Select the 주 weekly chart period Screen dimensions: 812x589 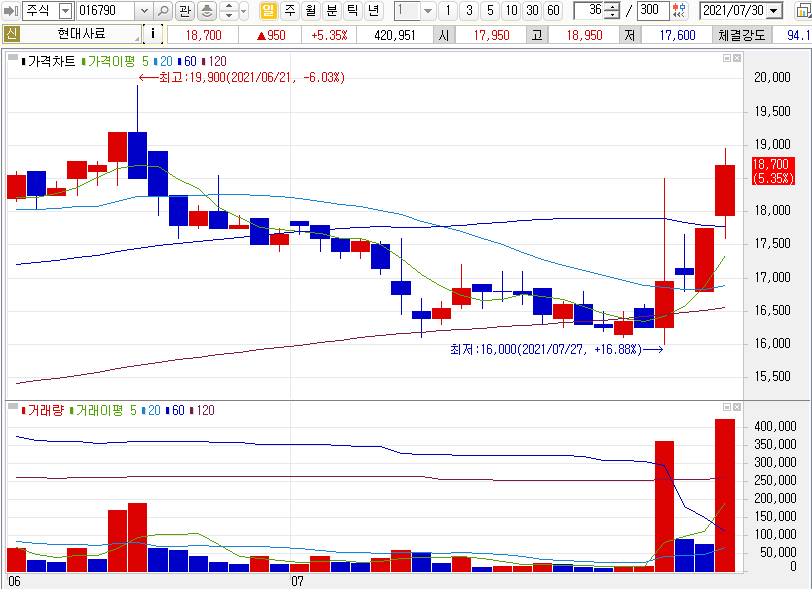(x=290, y=10)
